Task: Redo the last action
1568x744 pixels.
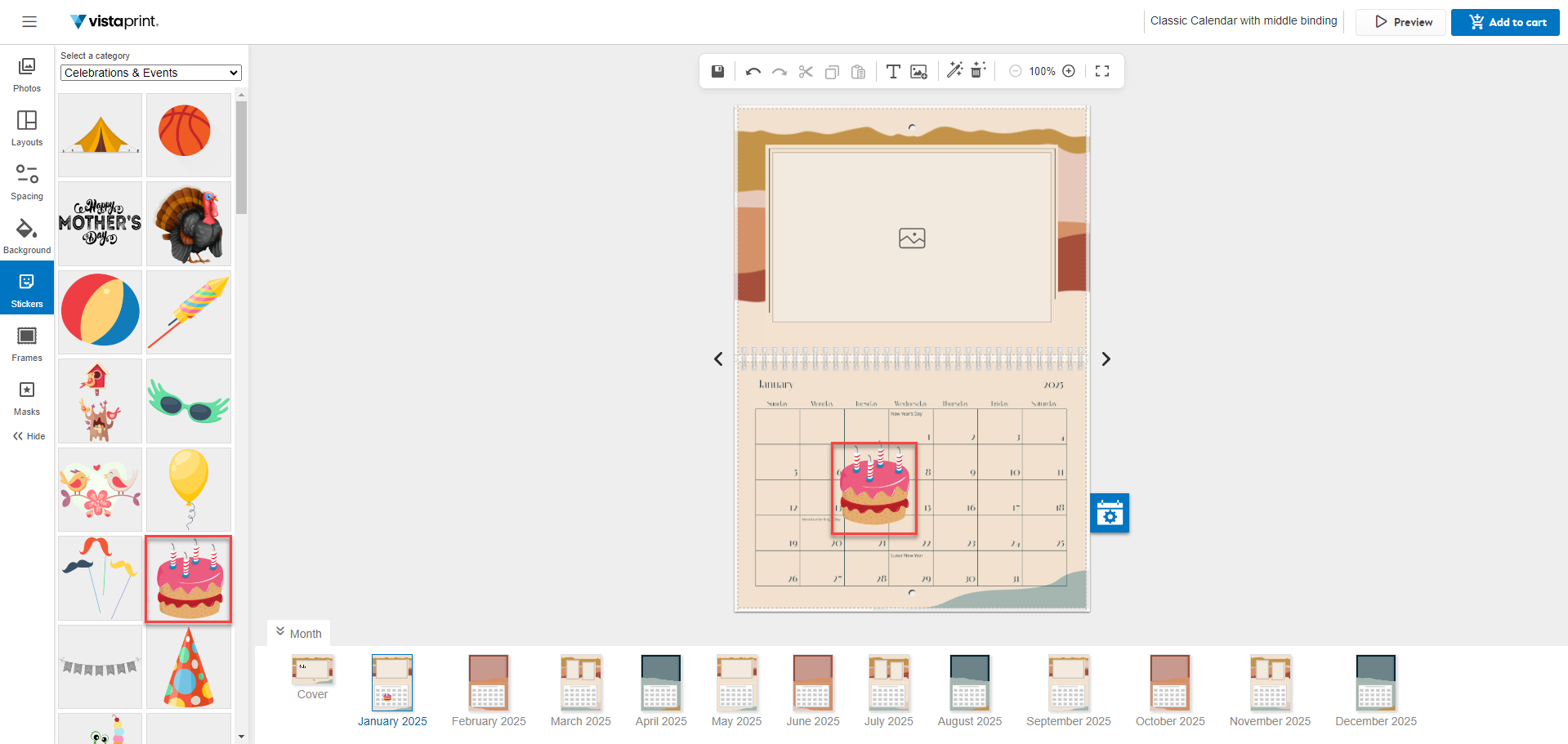Action: (x=780, y=71)
